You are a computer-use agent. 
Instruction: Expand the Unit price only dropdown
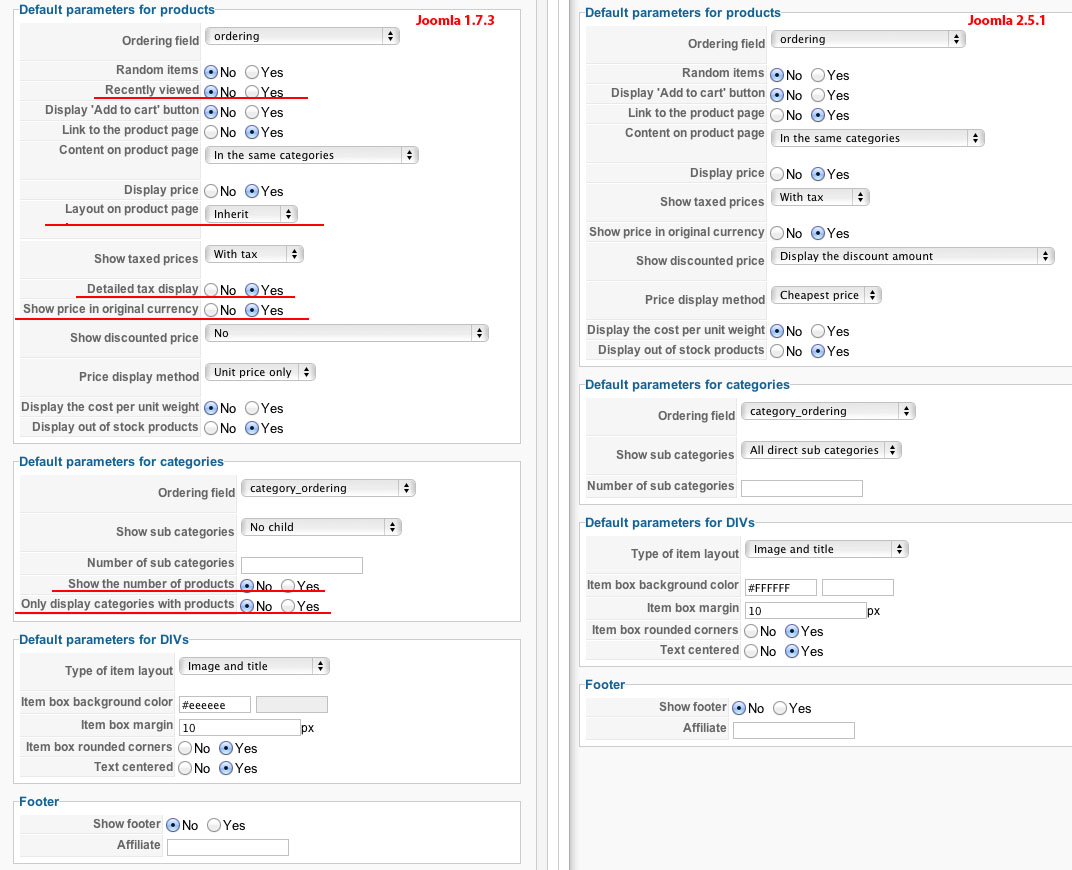coord(260,372)
